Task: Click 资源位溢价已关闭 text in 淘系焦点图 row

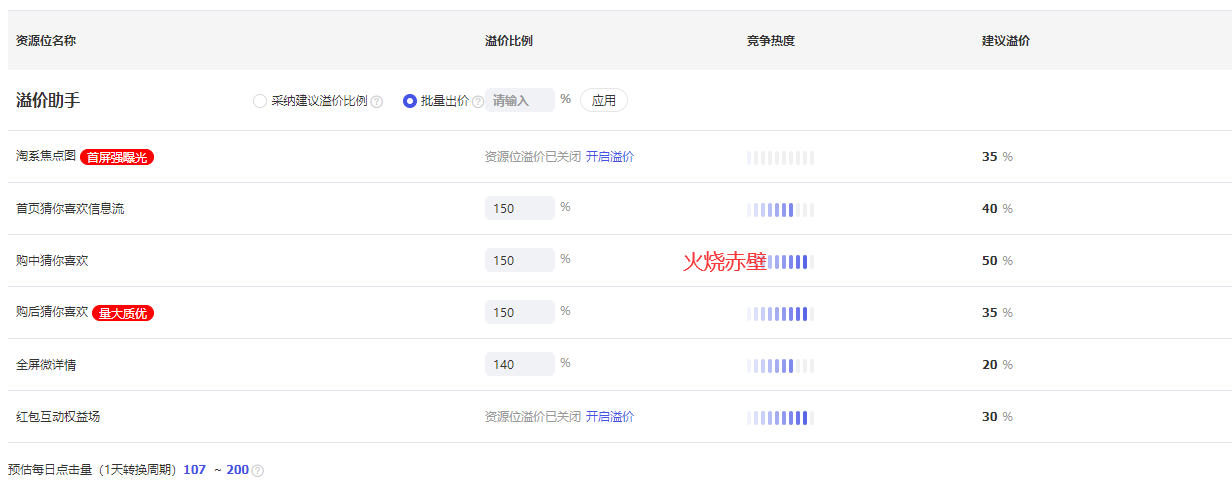Action: (533, 157)
